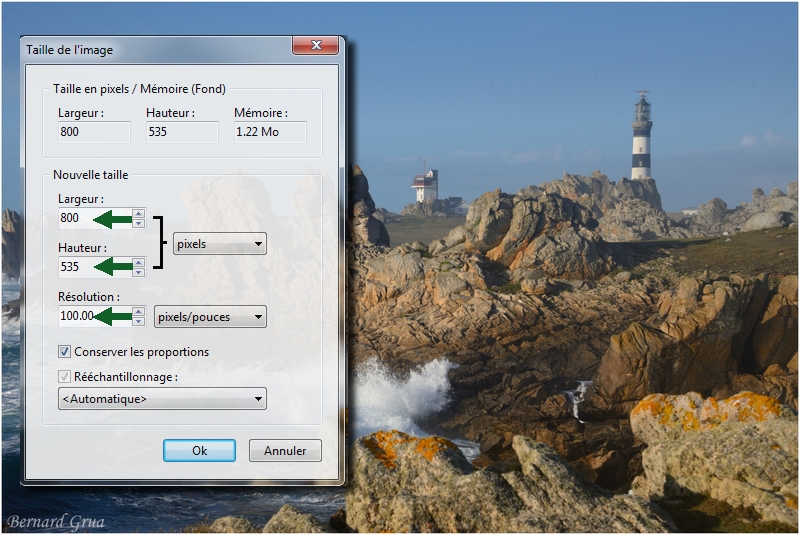Viewport: 800px width, 535px height.
Task: Confirm the resize with Ok button
Action: coord(199,451)
